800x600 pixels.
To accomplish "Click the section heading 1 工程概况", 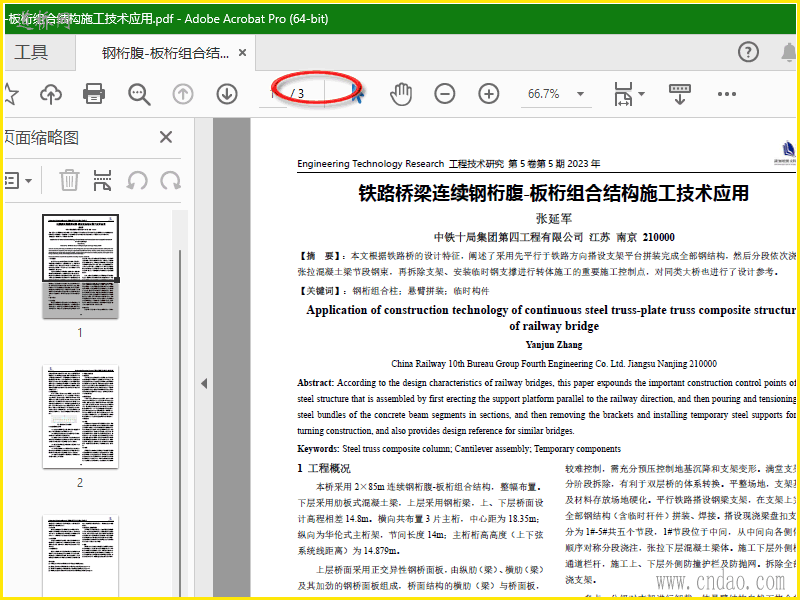I will point(324,468).
